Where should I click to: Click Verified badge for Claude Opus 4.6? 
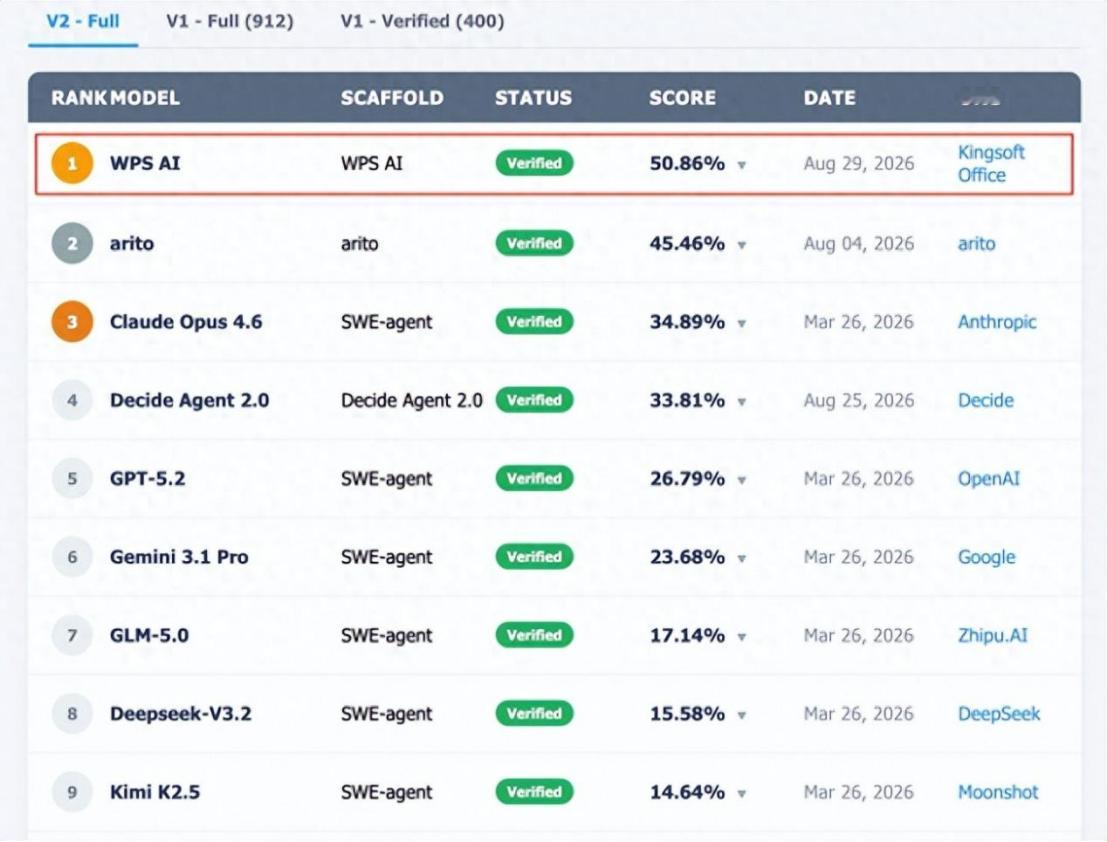(x=534, y=322)
